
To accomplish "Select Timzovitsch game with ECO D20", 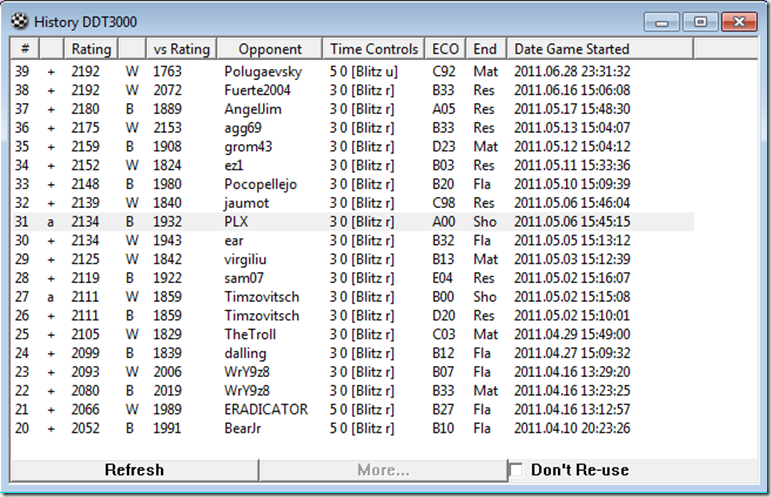I will (x=353, y=315).
